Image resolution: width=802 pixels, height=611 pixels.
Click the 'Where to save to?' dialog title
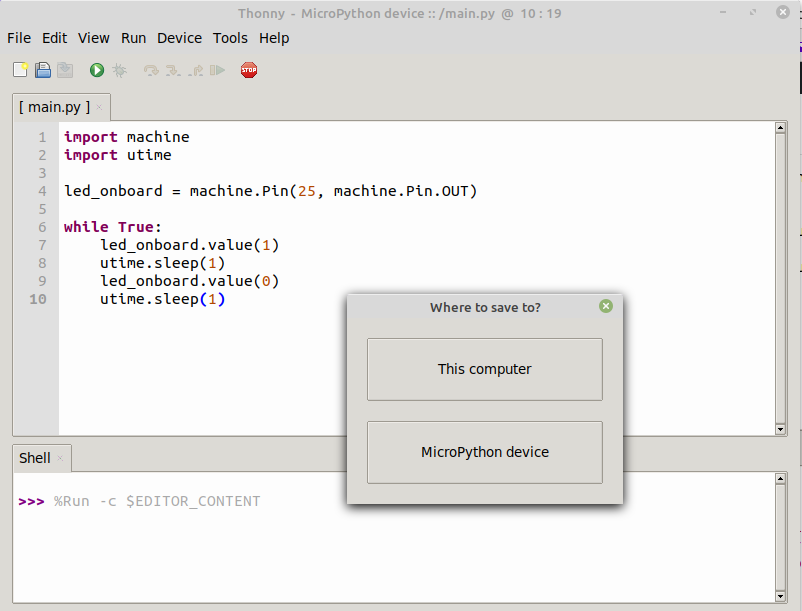[x=485, y=307]
